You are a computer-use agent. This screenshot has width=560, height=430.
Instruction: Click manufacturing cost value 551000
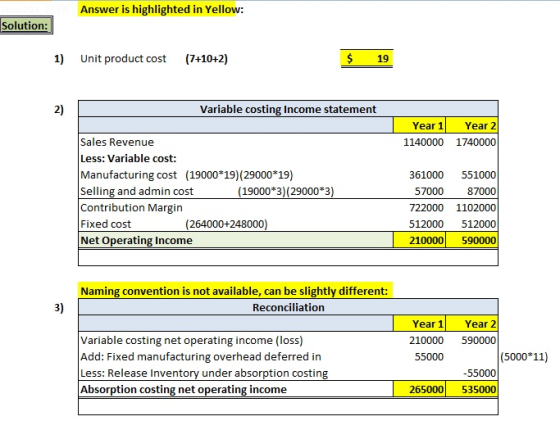point(479,175)
